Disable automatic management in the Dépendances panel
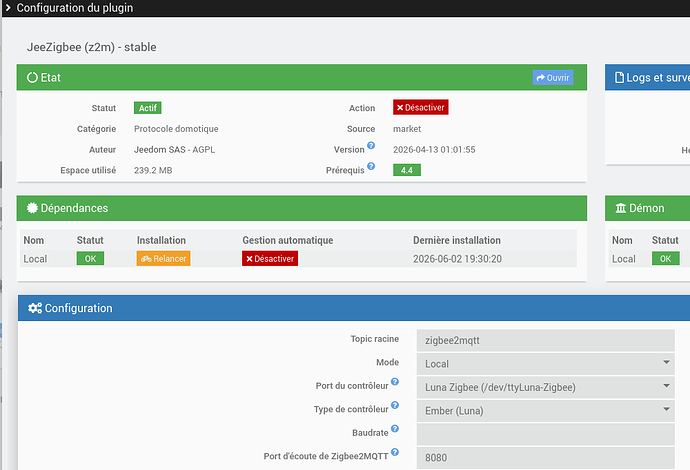This screenshot has height=470, width=690. point(270,259)
